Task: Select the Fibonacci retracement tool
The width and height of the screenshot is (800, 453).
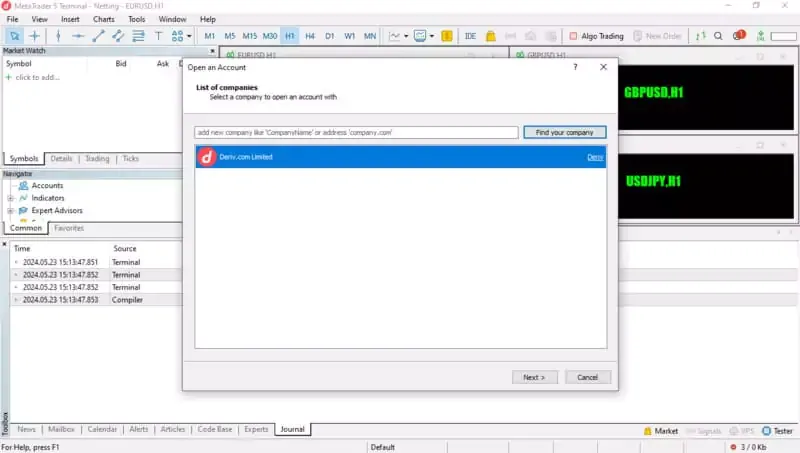Action: click(x=138, y=36)
